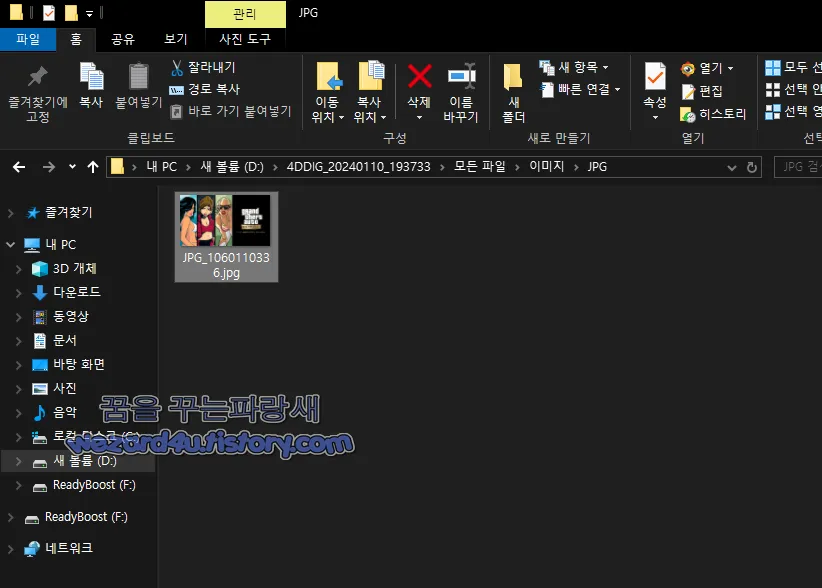Cut selection with scissors icon
This screenshot has width=822, height=588.
[203, 67]
